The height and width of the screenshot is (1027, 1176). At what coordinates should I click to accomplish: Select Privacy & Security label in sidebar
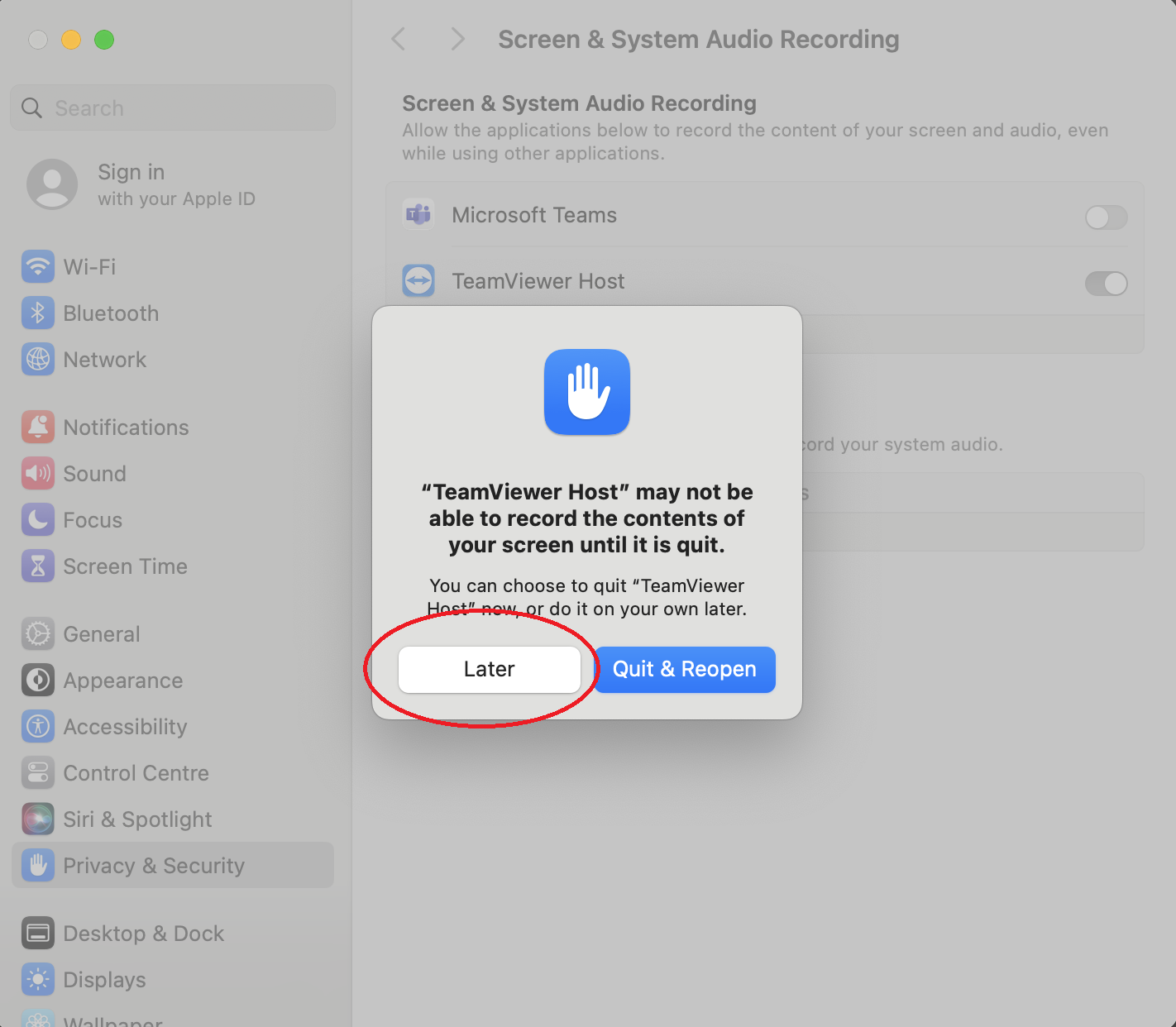(154, 866)
